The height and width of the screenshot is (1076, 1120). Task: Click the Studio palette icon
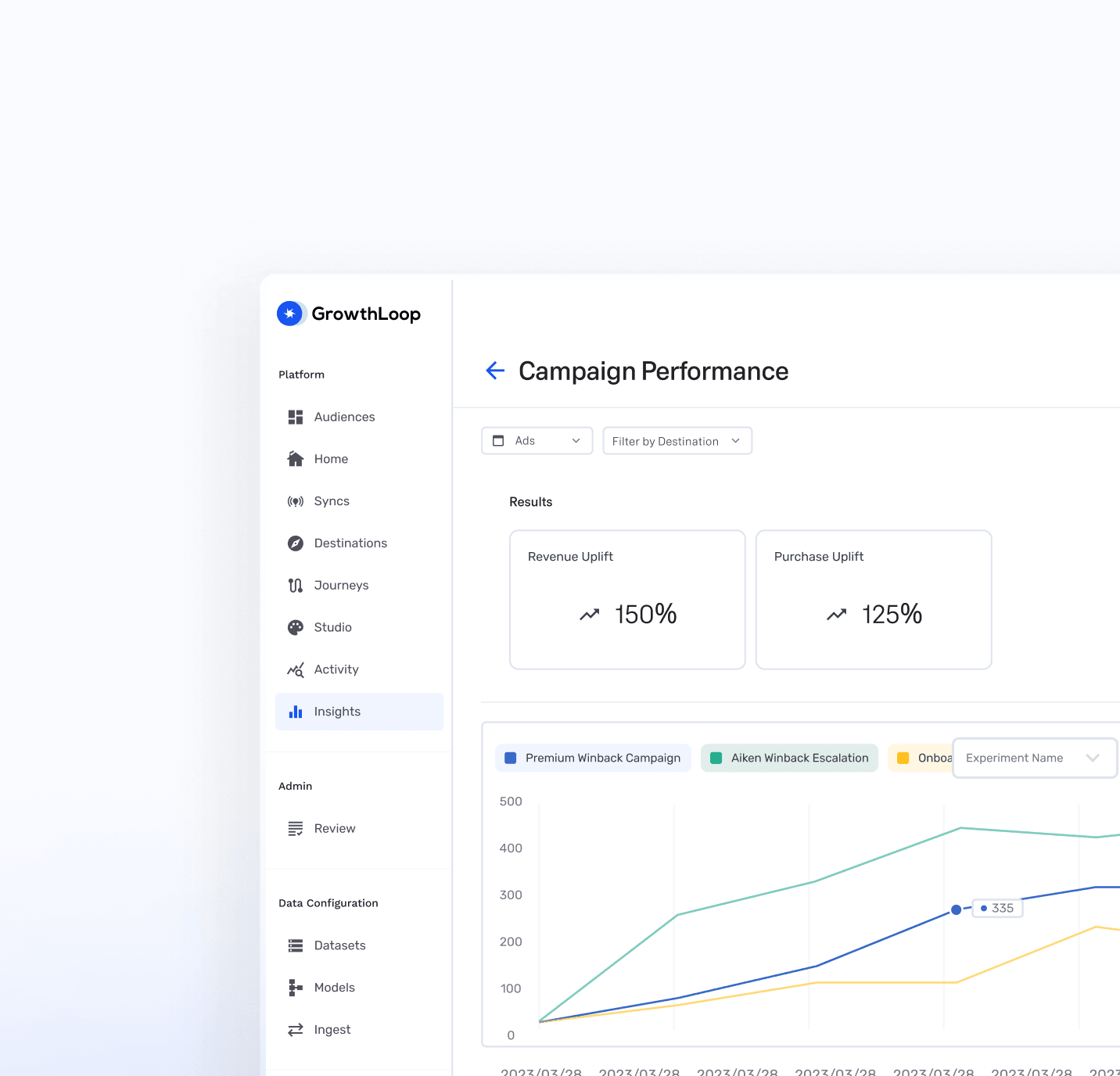295,628
